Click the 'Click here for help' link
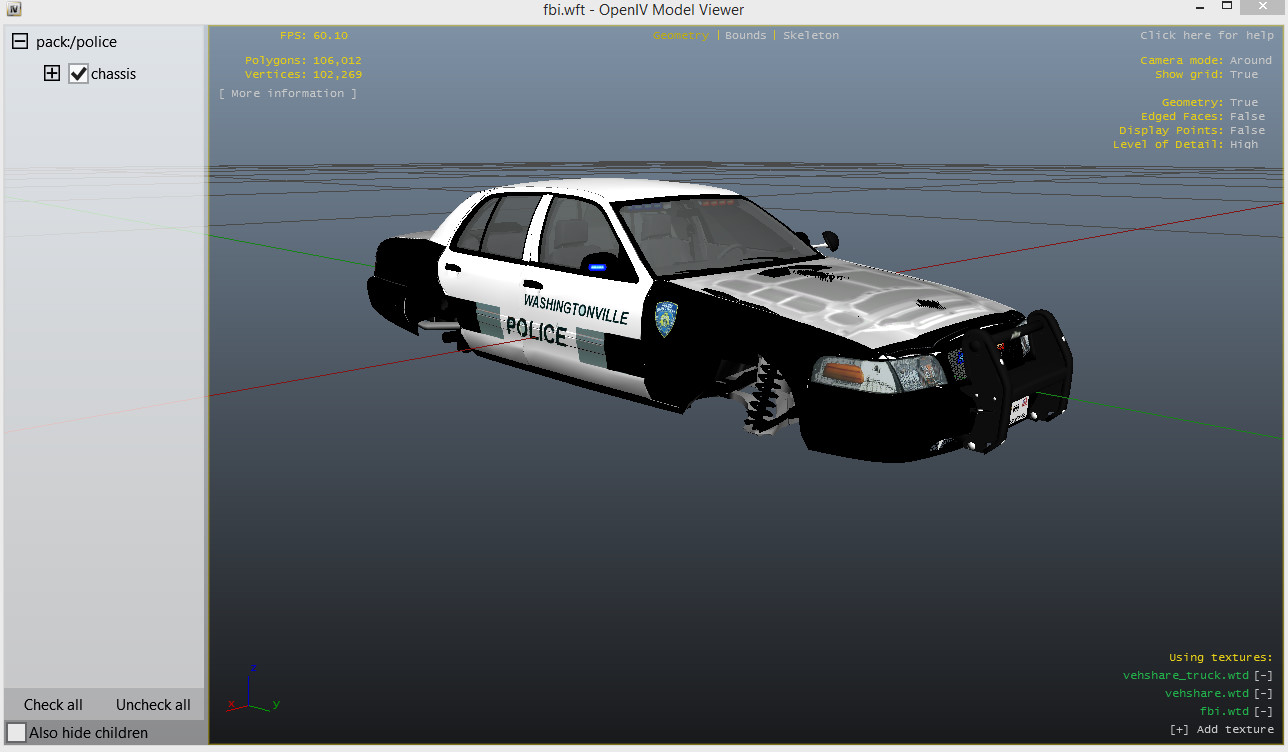Screen dimensions: 1288x752 tap(1207, 35)
